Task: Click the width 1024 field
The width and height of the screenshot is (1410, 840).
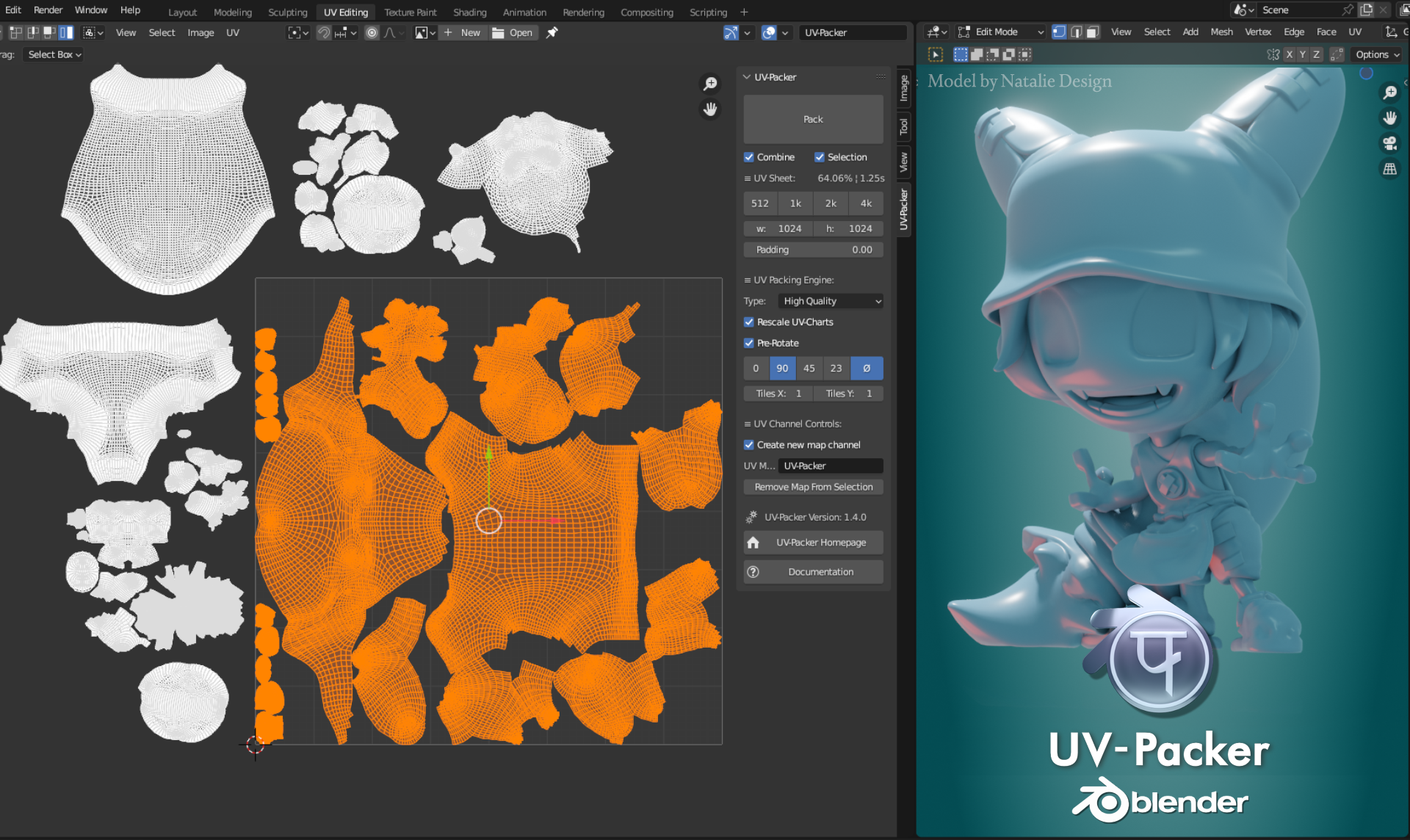Action: (778, 228)
